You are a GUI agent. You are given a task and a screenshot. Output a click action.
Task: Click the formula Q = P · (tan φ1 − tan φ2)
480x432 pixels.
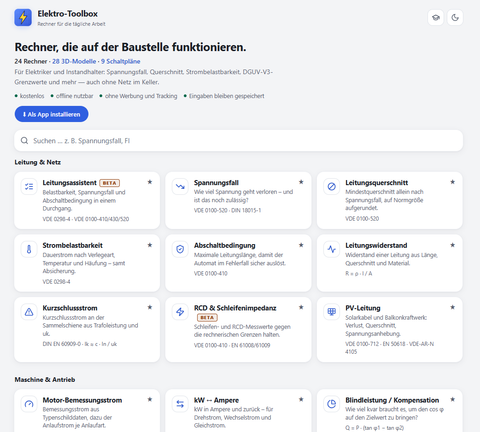pos(374,428)
